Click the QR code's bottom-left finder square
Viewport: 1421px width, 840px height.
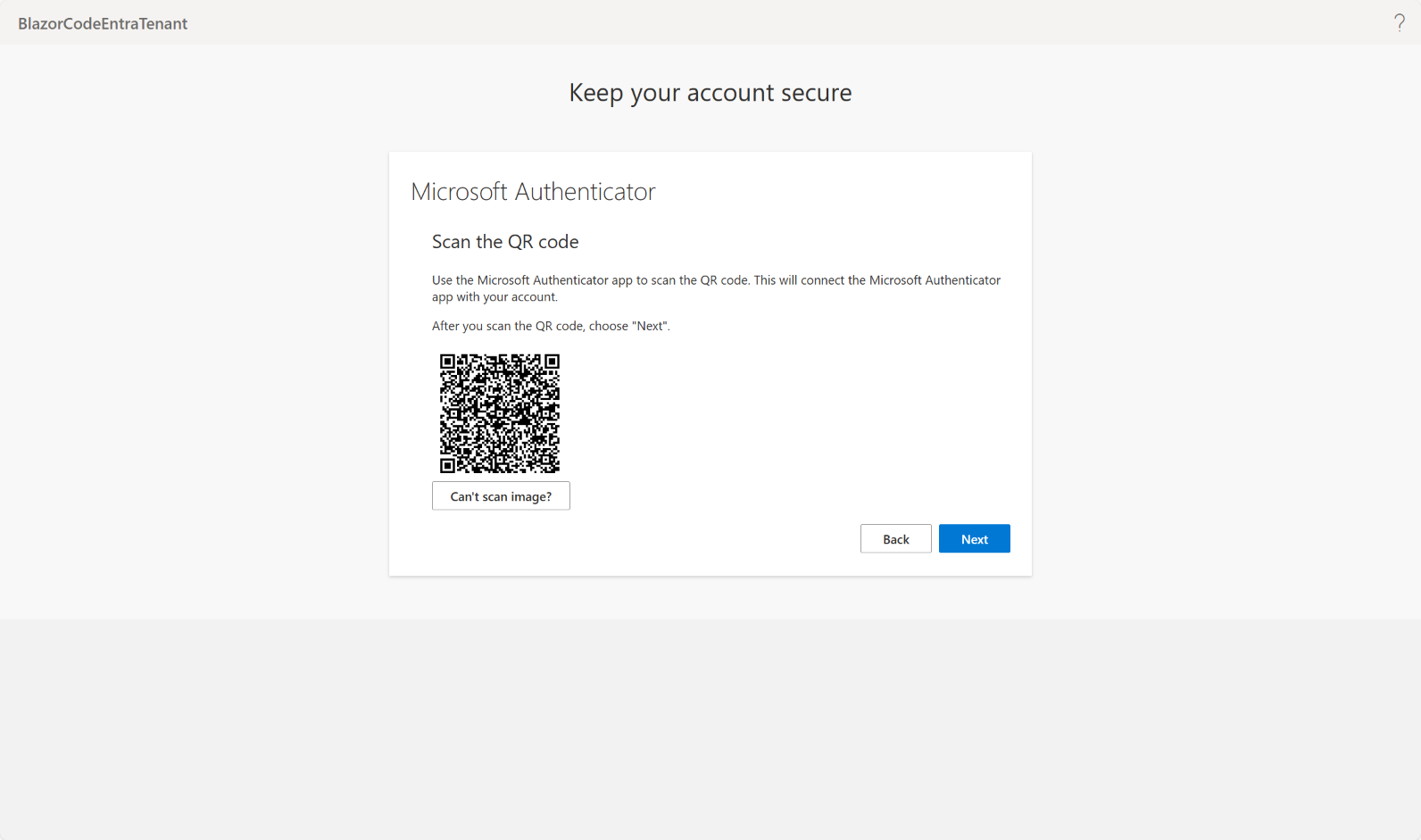click(448, 465)
